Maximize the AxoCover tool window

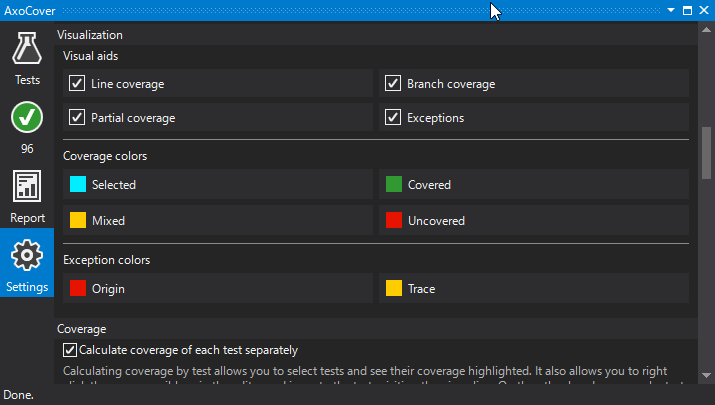pos(687,10)
